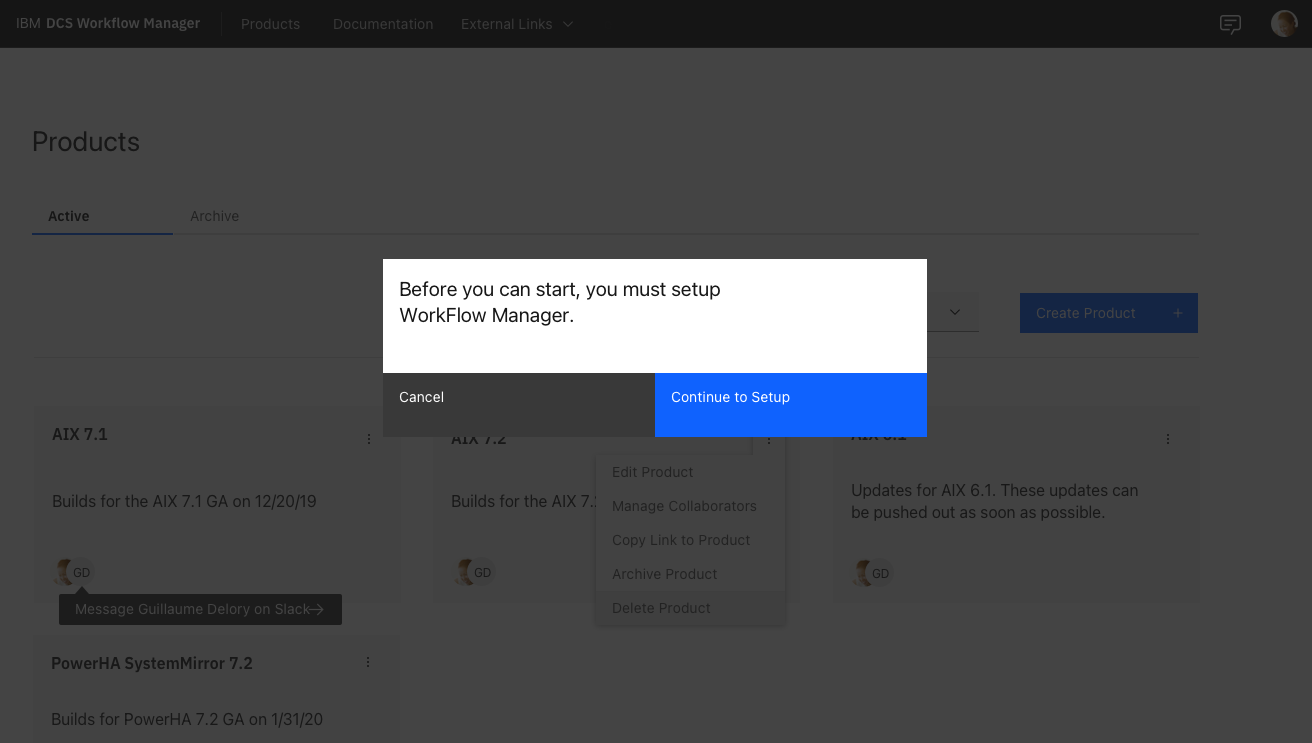Choose Delete Product from the context menu
The height and width of the screenshot is (743, 1312).
click(x=690, y=608)
